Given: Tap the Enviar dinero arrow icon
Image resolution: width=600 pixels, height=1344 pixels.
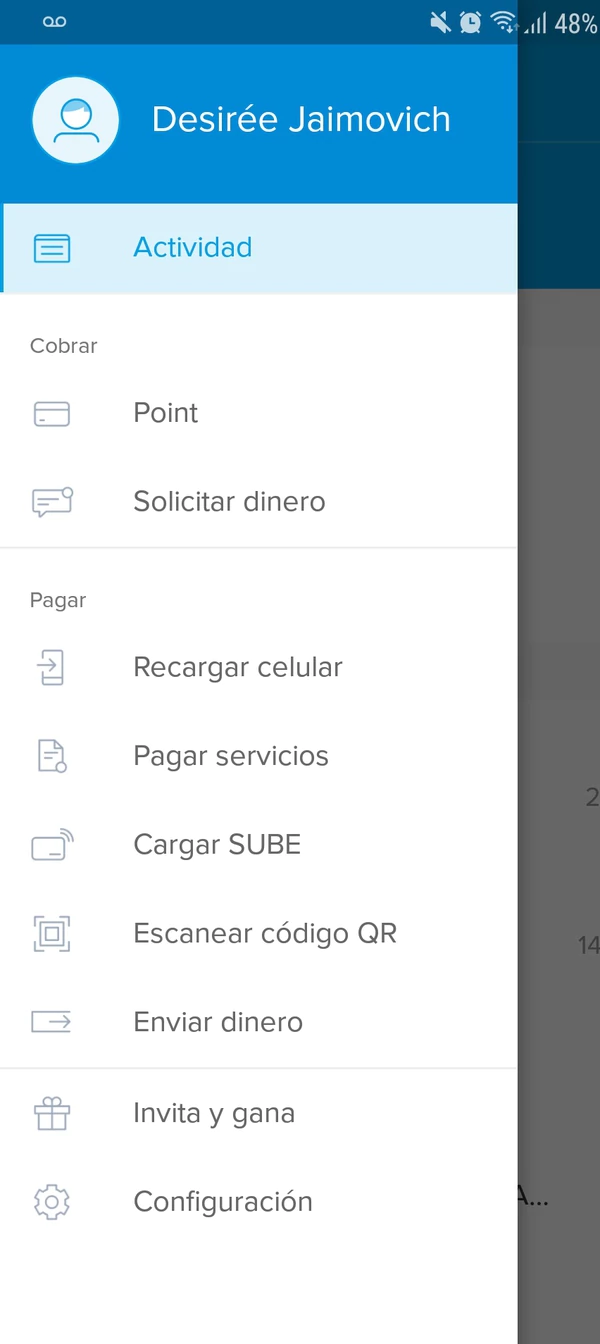Looking at the screenshot, I should click(52, 1022).
